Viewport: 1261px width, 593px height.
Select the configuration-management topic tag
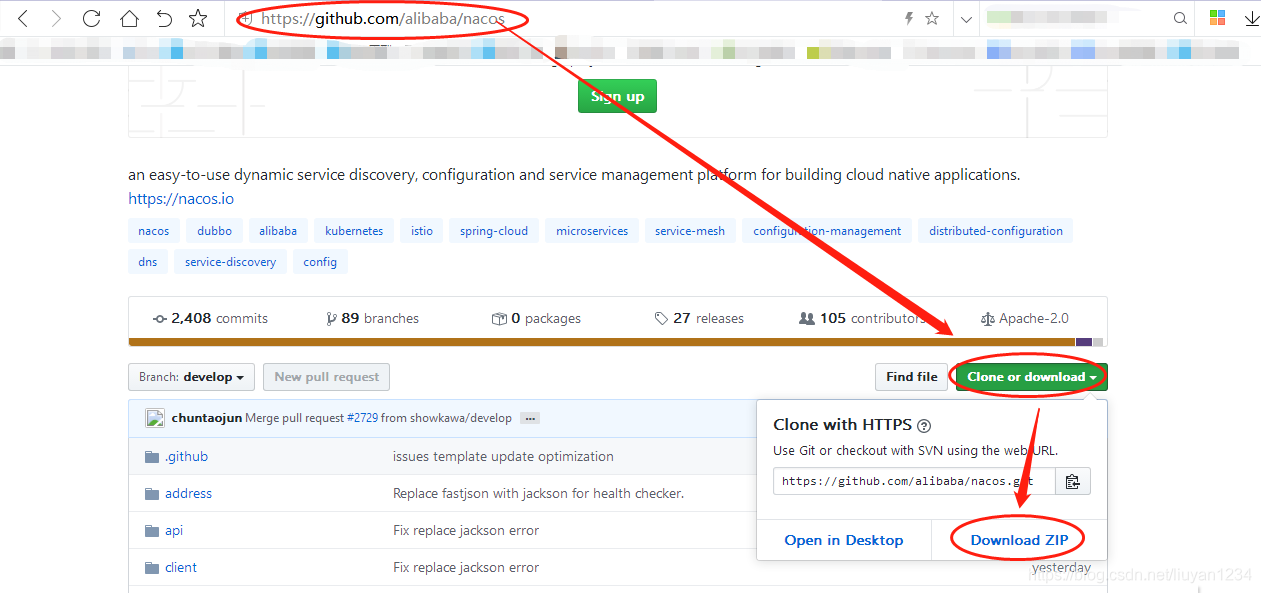[x=827, y=231]
